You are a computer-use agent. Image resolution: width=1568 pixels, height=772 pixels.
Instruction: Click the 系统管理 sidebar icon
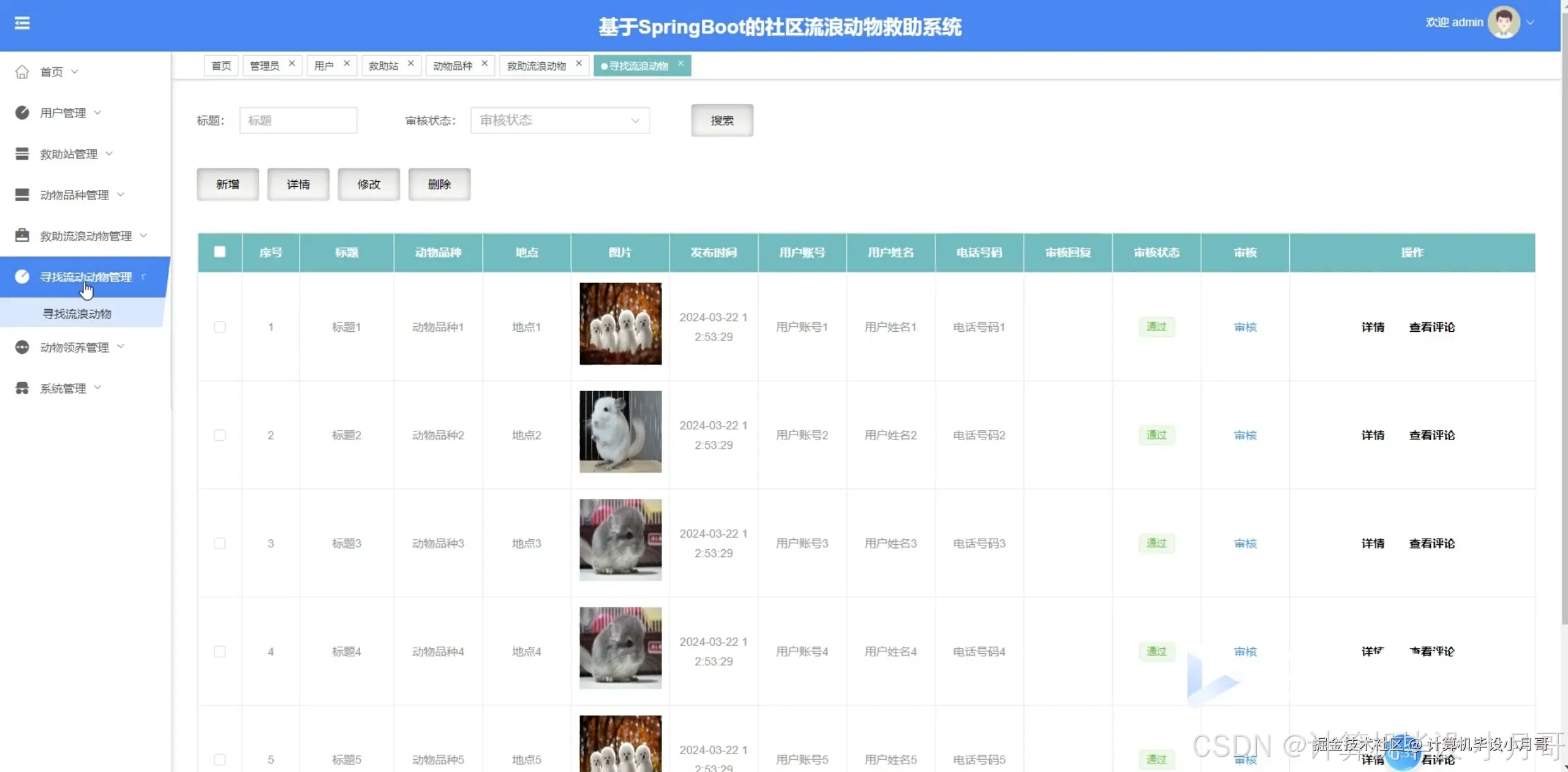pyautogui.click(x=22, y=388)
